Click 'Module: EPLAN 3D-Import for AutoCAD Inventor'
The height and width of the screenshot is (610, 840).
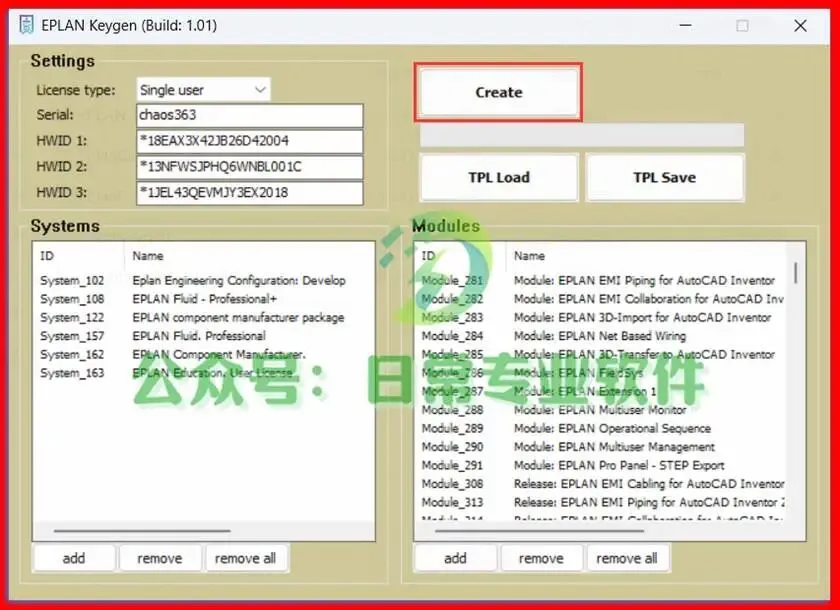coord(642,317)
